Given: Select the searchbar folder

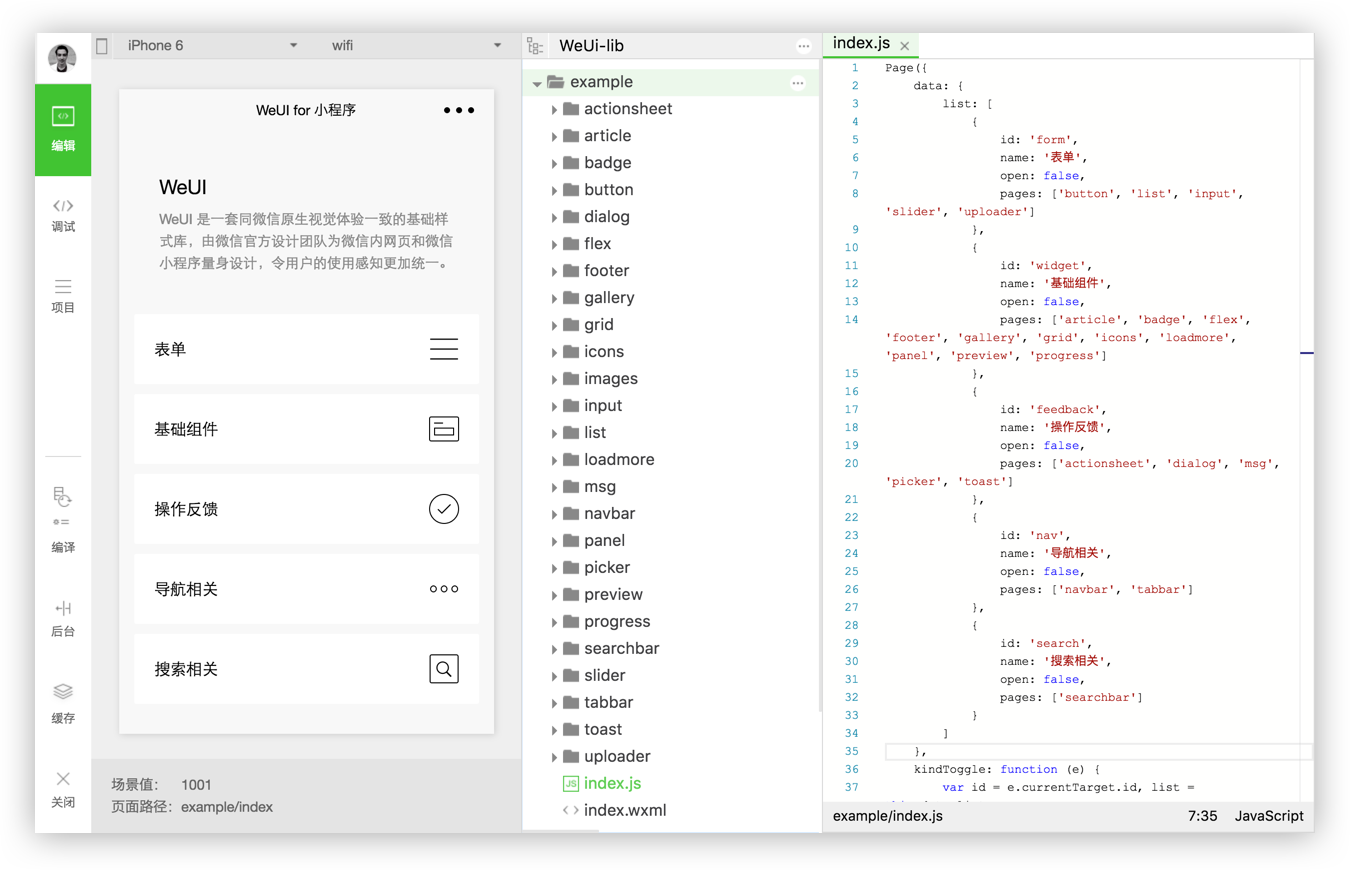Looking at the screenshot, I should [670, 649].
